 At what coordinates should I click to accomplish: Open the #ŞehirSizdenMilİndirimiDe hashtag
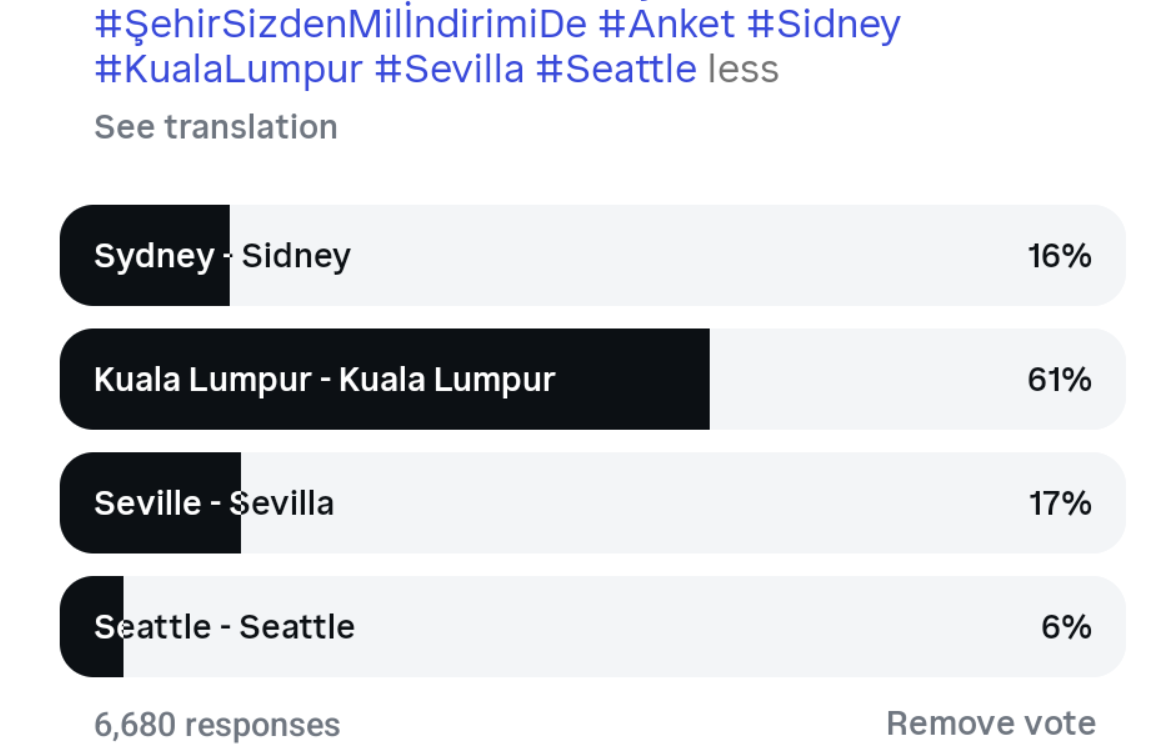pyautogui.click(x=340, y=24)
